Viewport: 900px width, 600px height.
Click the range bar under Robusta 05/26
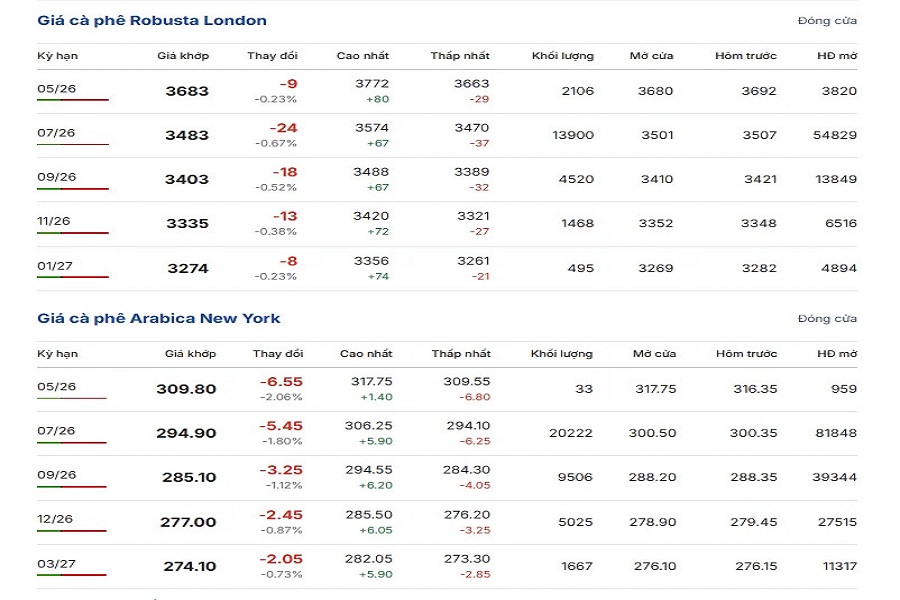pyautogui.click(x=72, y=100)
